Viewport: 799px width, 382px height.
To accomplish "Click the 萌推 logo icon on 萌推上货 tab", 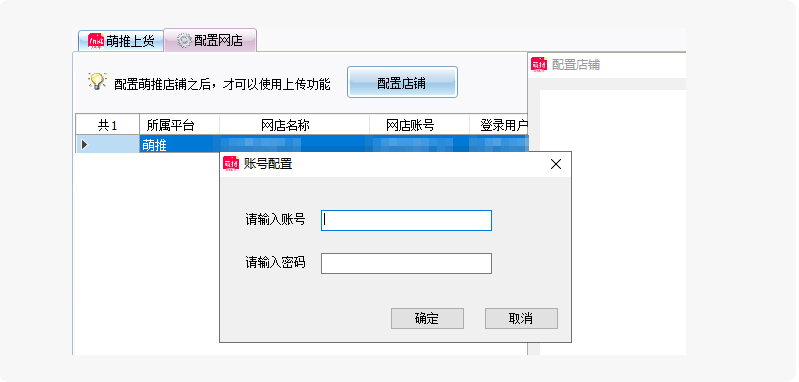I will pos(96,41).
